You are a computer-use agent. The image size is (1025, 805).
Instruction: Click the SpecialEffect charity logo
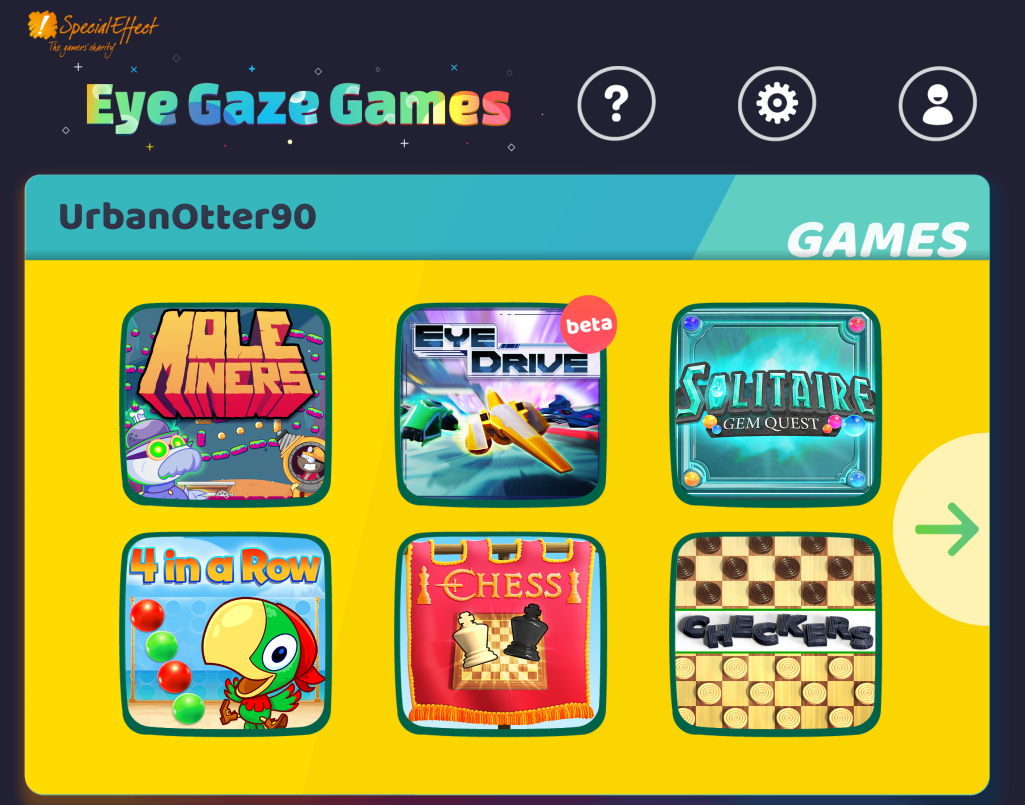pyautogui.click(x=92, y=33)
